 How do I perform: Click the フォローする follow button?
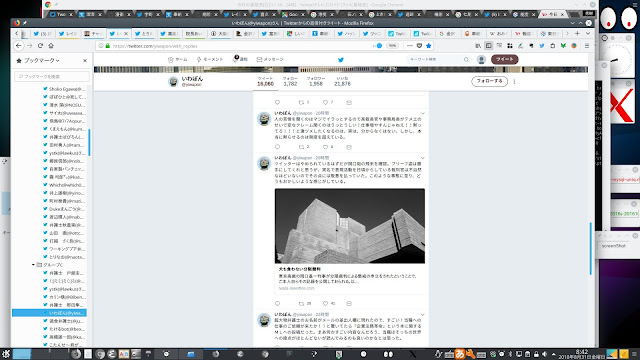tap(489, 81)
